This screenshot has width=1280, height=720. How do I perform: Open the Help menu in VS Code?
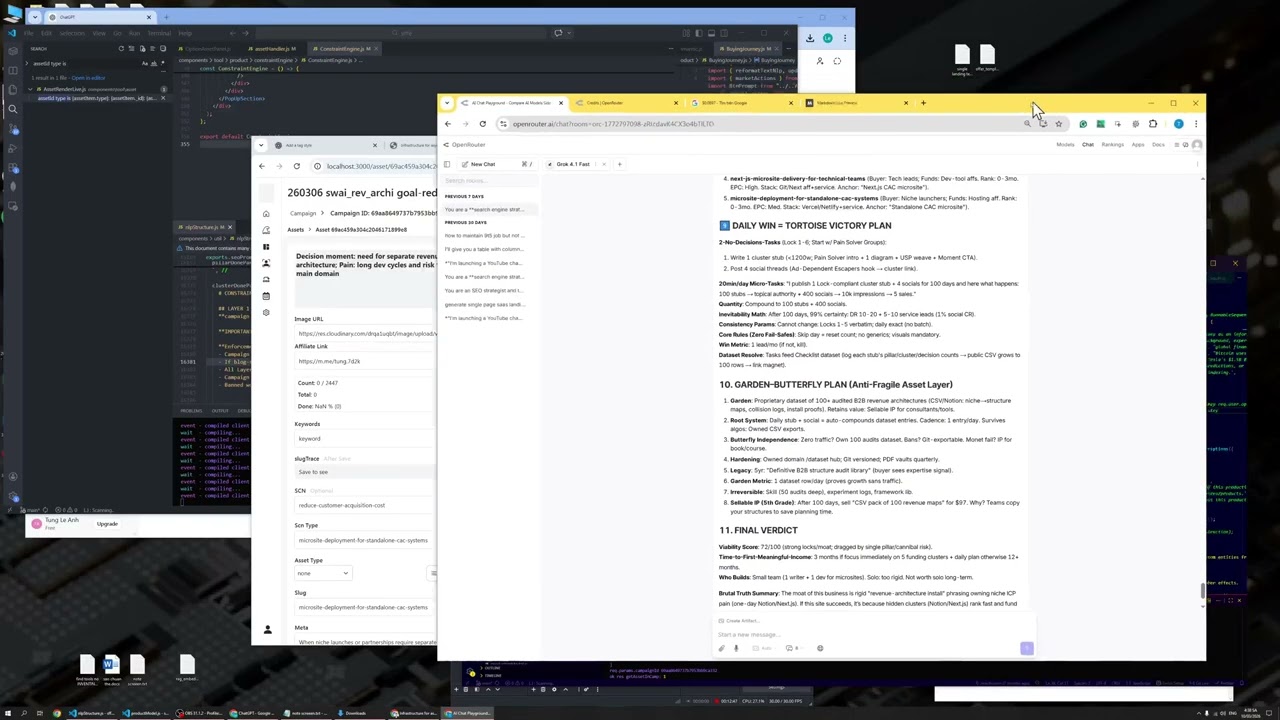(185, 33)
